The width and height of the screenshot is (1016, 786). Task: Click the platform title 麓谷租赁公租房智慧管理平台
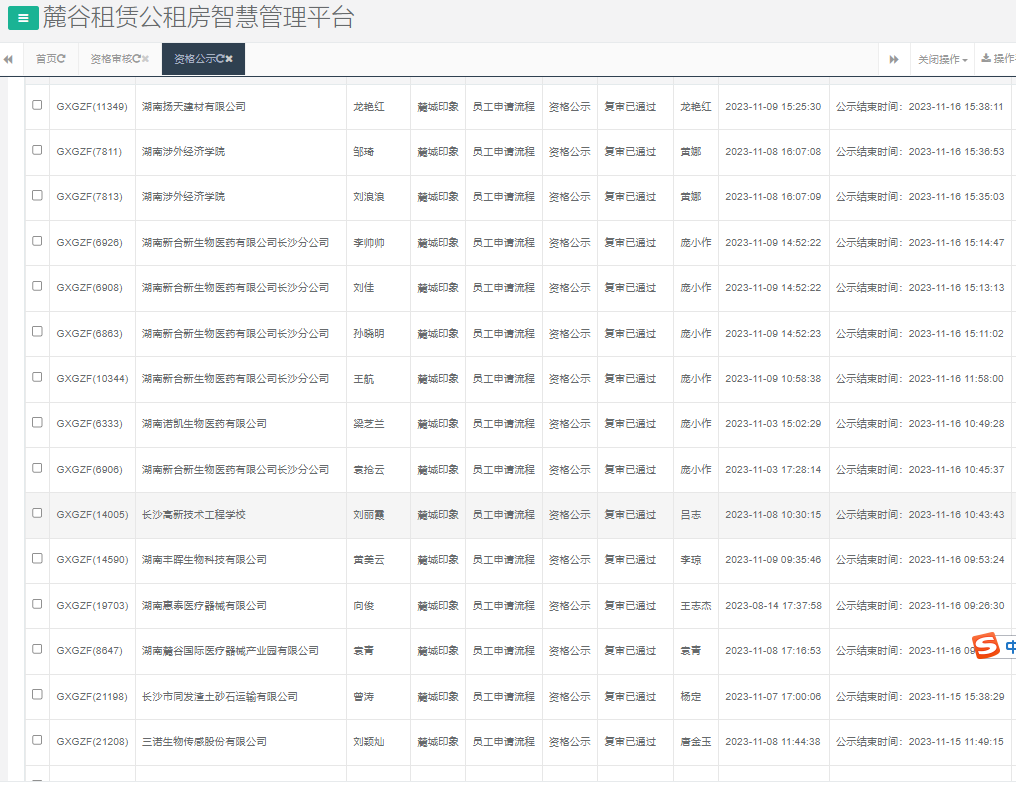click(198, 18)
